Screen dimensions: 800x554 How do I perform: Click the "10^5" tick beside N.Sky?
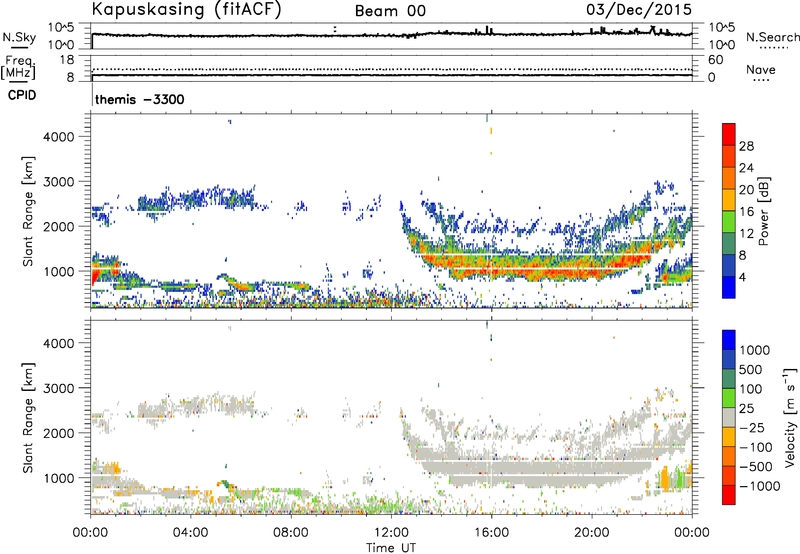pyautogui.click(x=61, y=27)
